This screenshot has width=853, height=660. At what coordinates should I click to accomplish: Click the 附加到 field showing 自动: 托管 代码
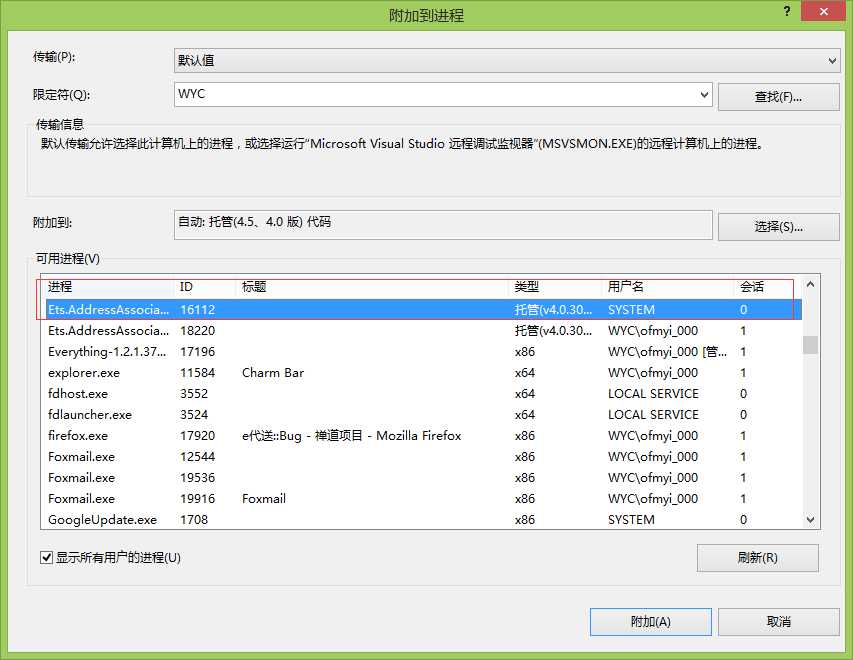(443, 225)
